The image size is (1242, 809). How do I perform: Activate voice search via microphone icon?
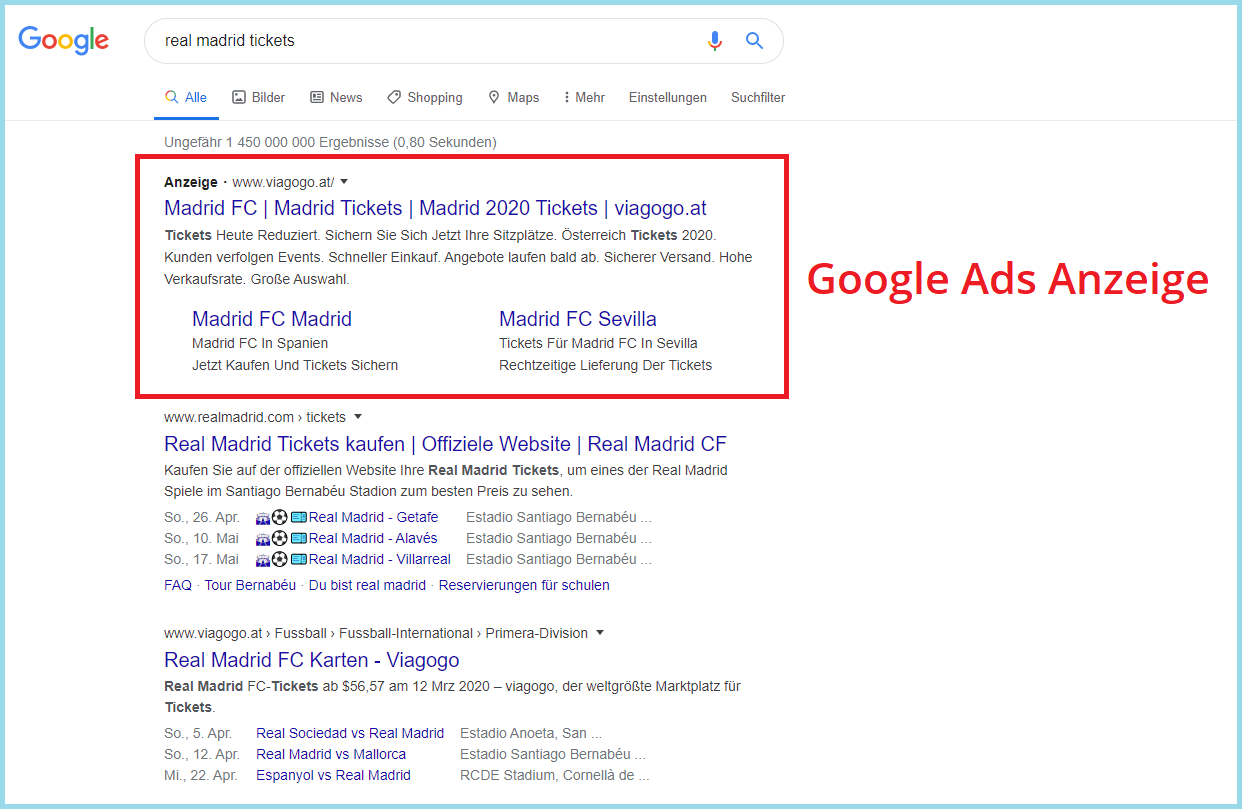coord(714,40)
